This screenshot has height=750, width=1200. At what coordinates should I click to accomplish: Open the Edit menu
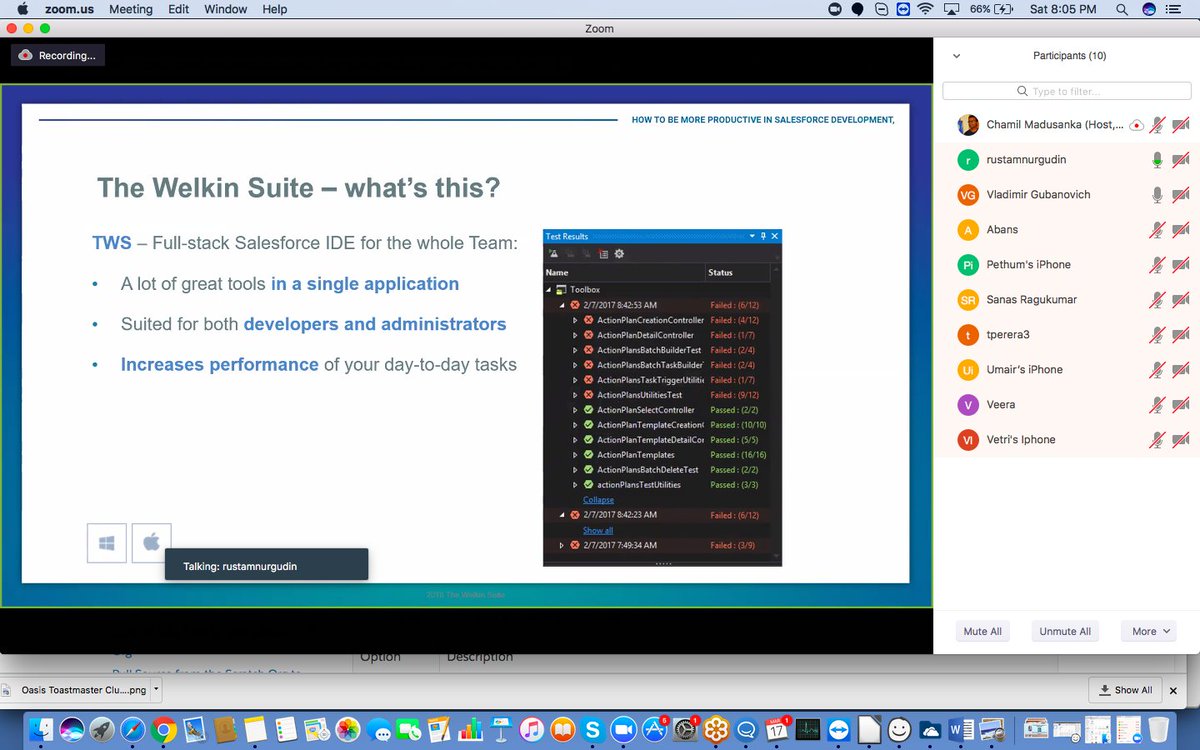point(179,9)
